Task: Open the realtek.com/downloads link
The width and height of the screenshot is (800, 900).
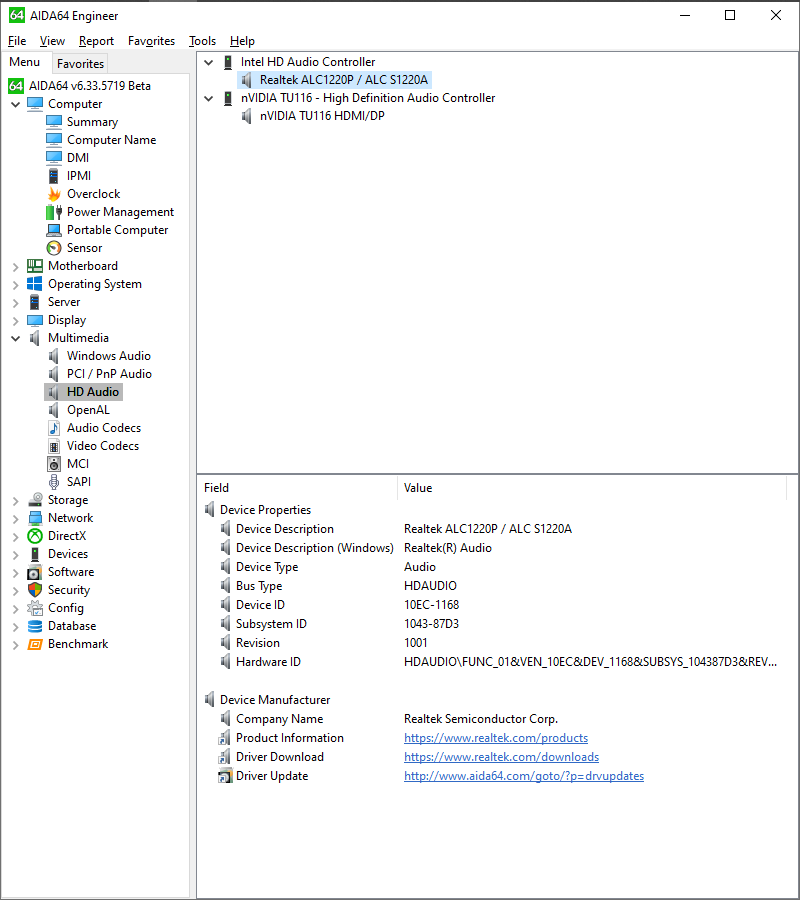Action: pyautogui.click(x=501, y=757)
